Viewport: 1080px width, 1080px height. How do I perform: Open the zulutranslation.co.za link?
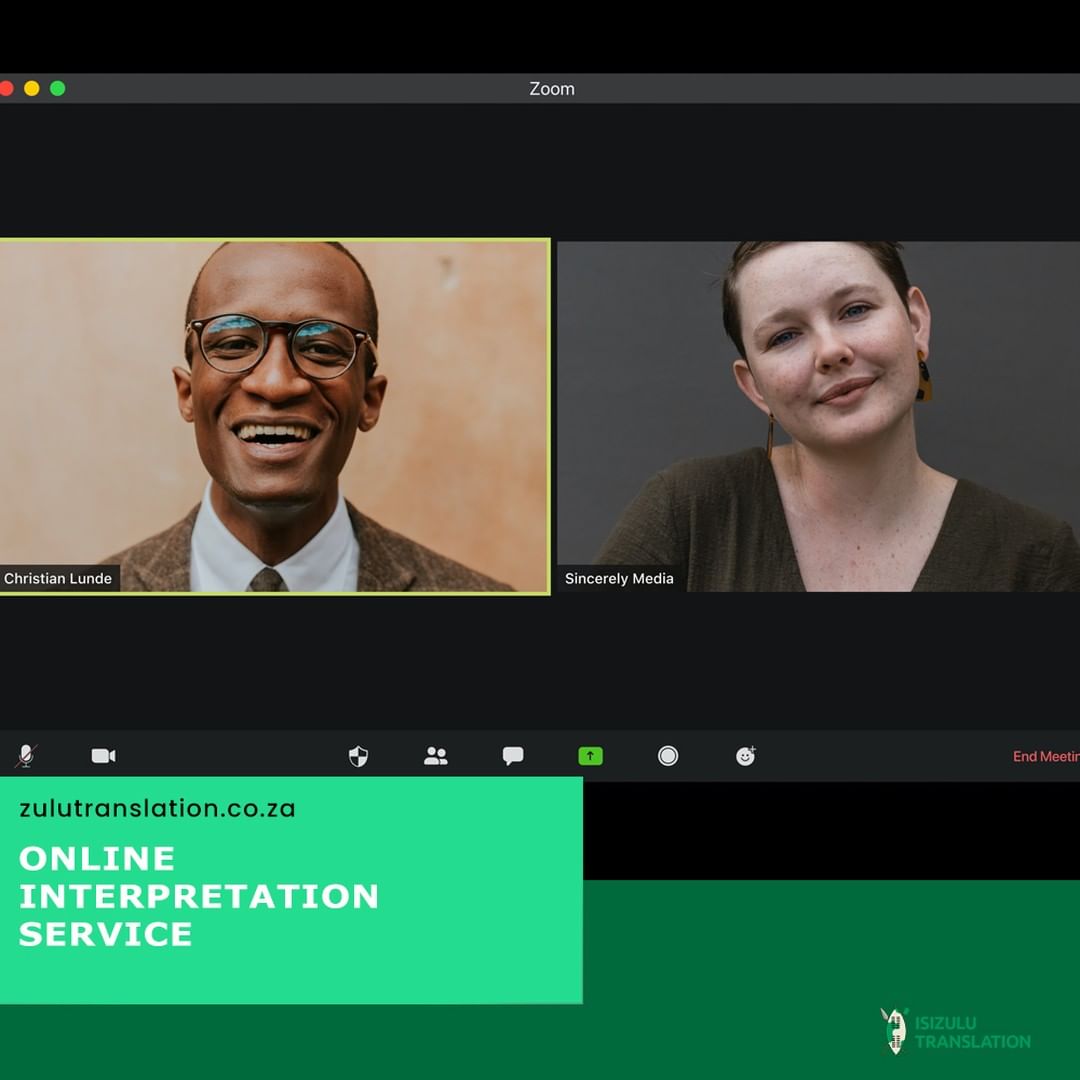pyautogui.click(x=157, y=808)
